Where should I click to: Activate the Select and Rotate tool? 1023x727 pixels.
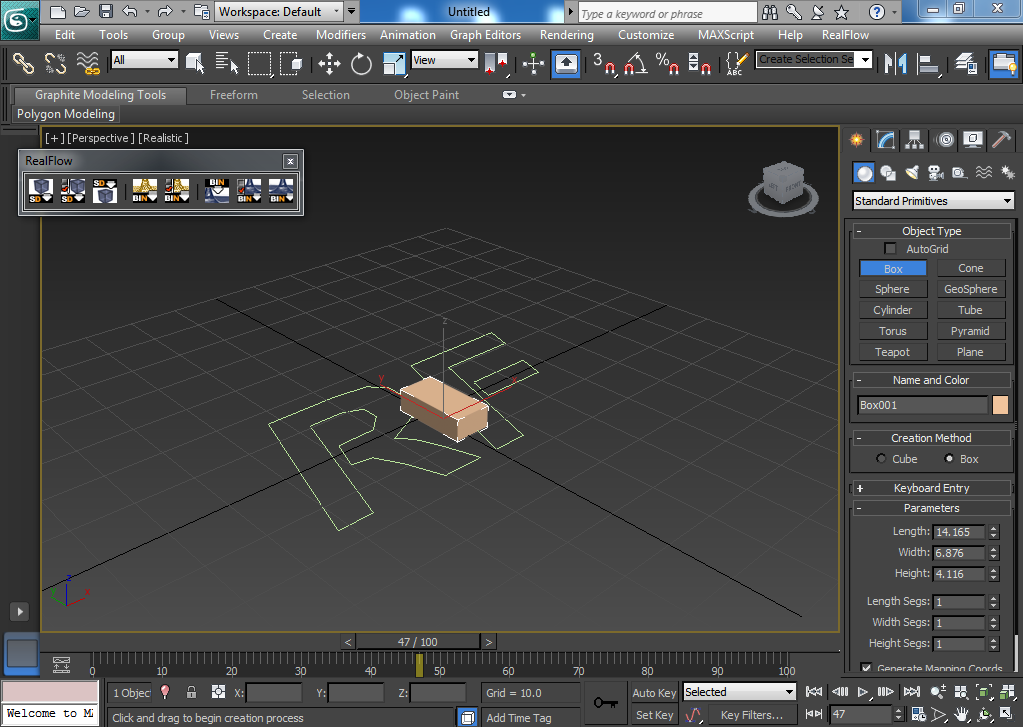pyautogui.click(x=361, y=63)
